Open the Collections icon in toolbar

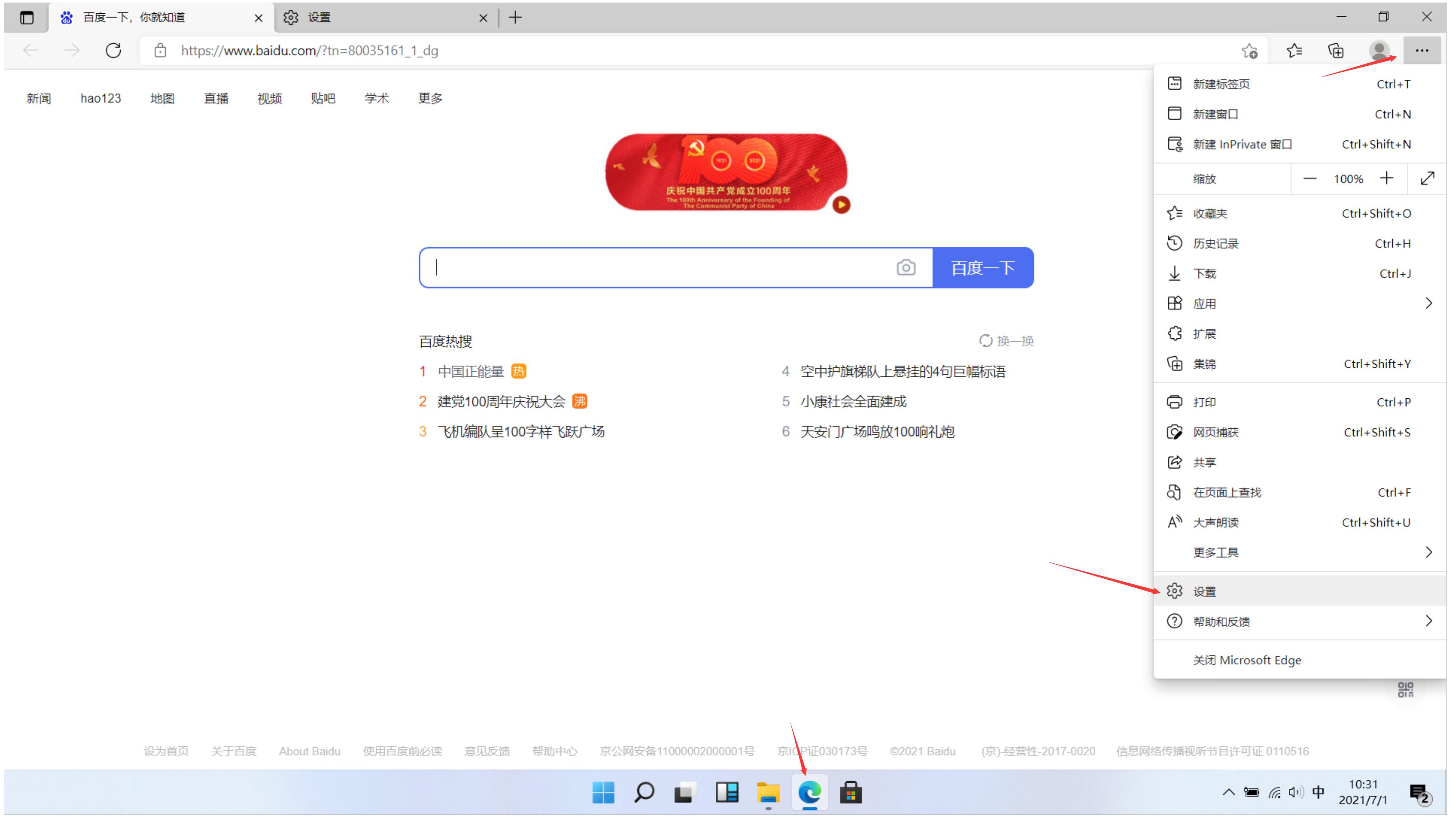[1336, 50]
